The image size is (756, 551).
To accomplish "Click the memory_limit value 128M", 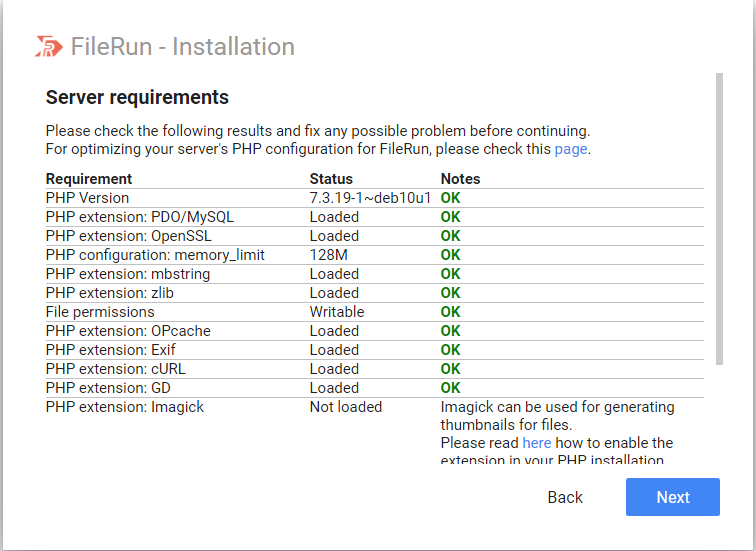I will [328, 255].
